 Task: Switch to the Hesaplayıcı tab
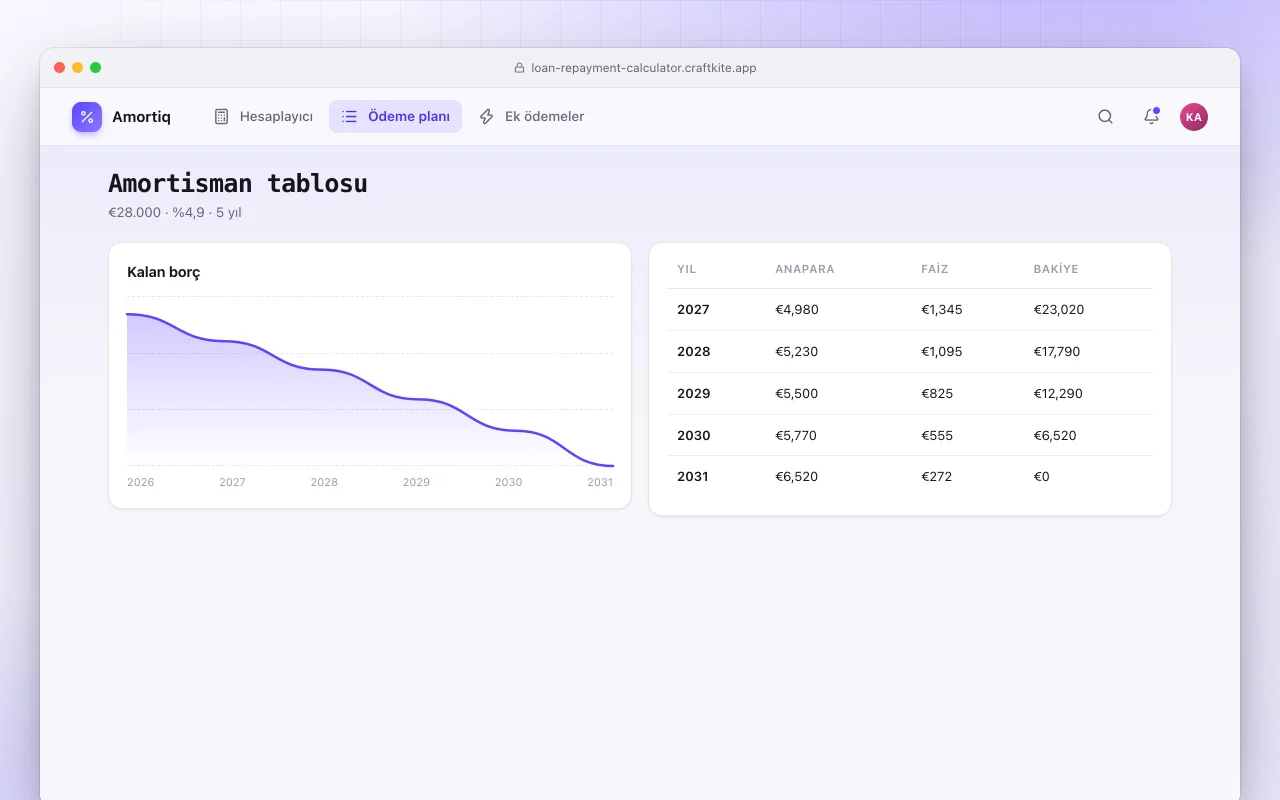click(x=263, y=117)
